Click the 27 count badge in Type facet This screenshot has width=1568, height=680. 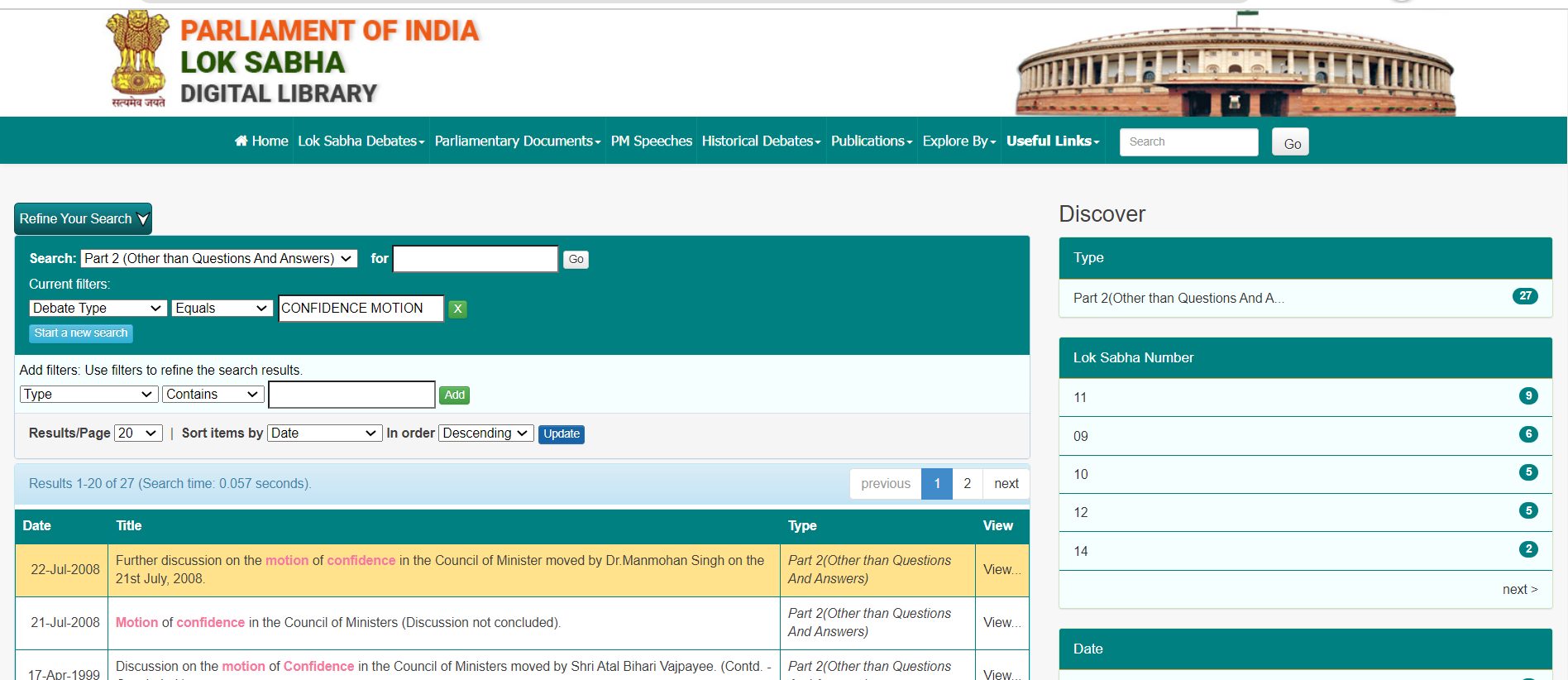[x=1525, y=296]
